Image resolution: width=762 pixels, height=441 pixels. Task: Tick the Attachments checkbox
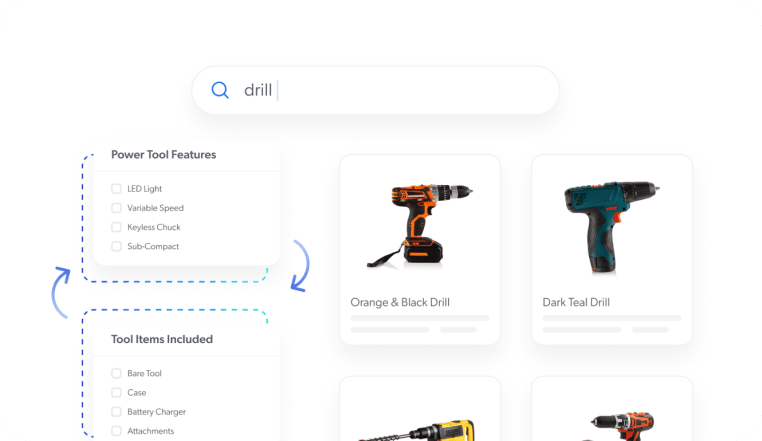(x=116, y=431)
